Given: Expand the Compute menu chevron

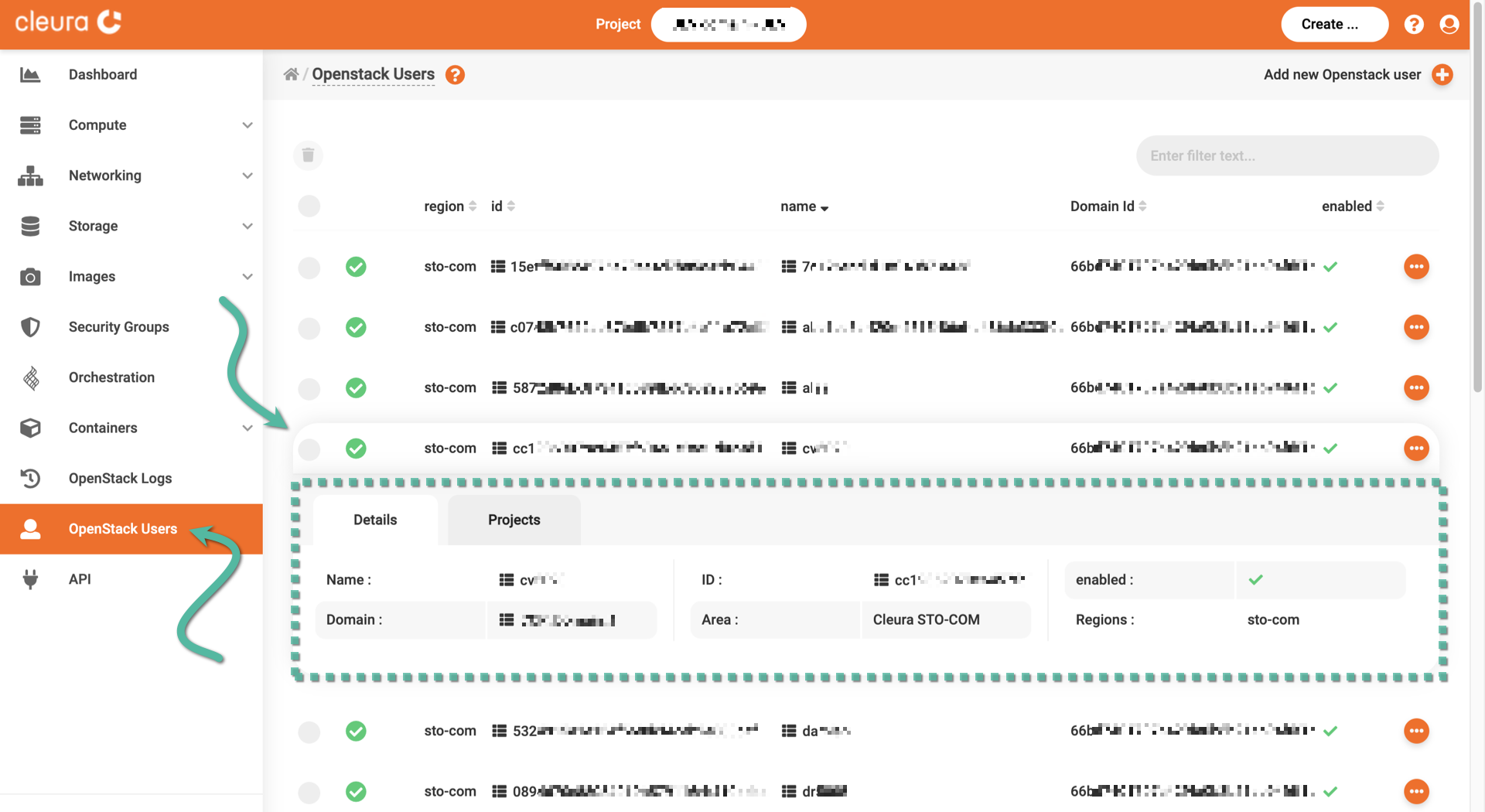Looking at the screenshot, I should click(x=247, y=125).
